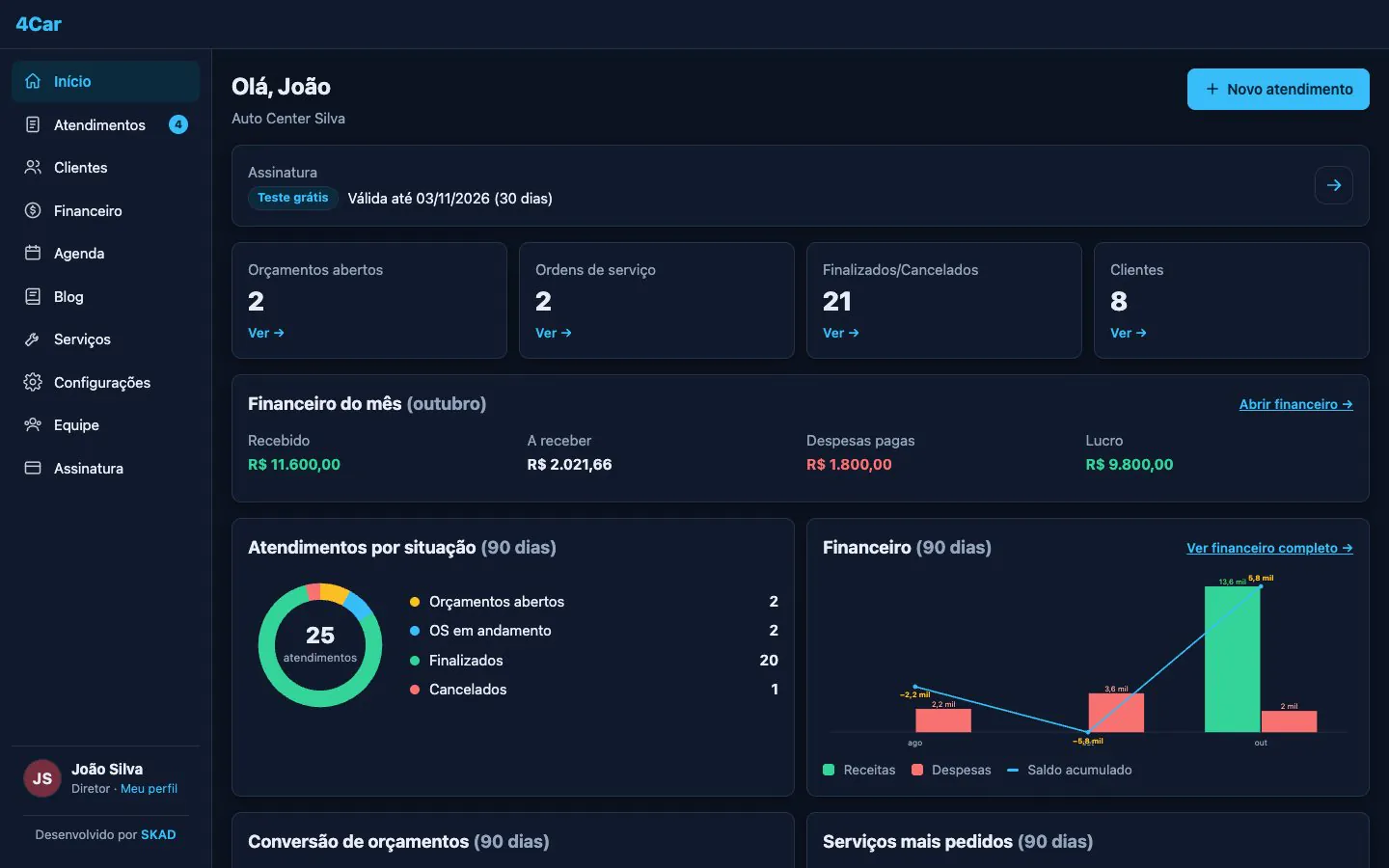Viewport: 1389px width, 868px height.
Task: Click the Cancelados legend row label
Action: point(468,690)
